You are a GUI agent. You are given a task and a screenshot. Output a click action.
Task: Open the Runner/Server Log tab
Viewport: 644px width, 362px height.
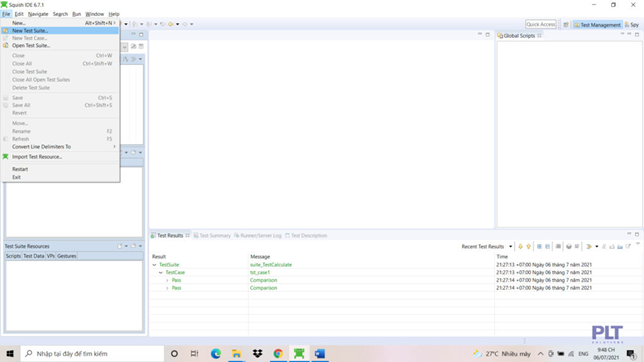[x=258, y=235]
